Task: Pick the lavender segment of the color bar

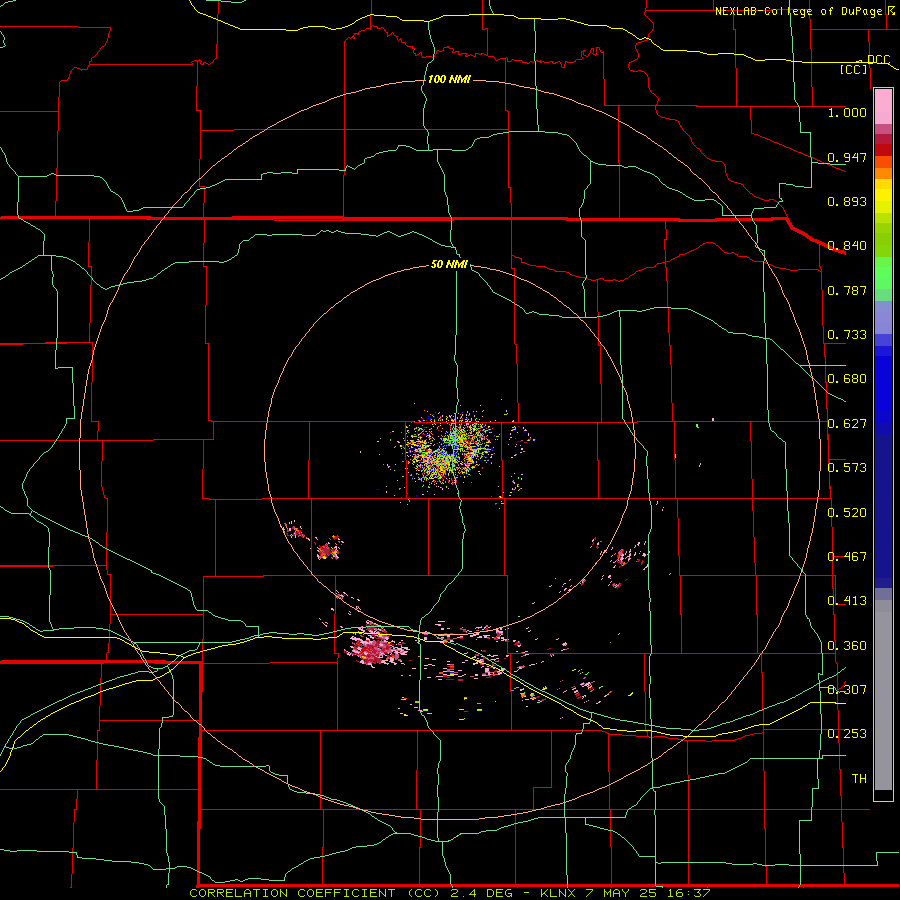Action: [x=883, y=317]
